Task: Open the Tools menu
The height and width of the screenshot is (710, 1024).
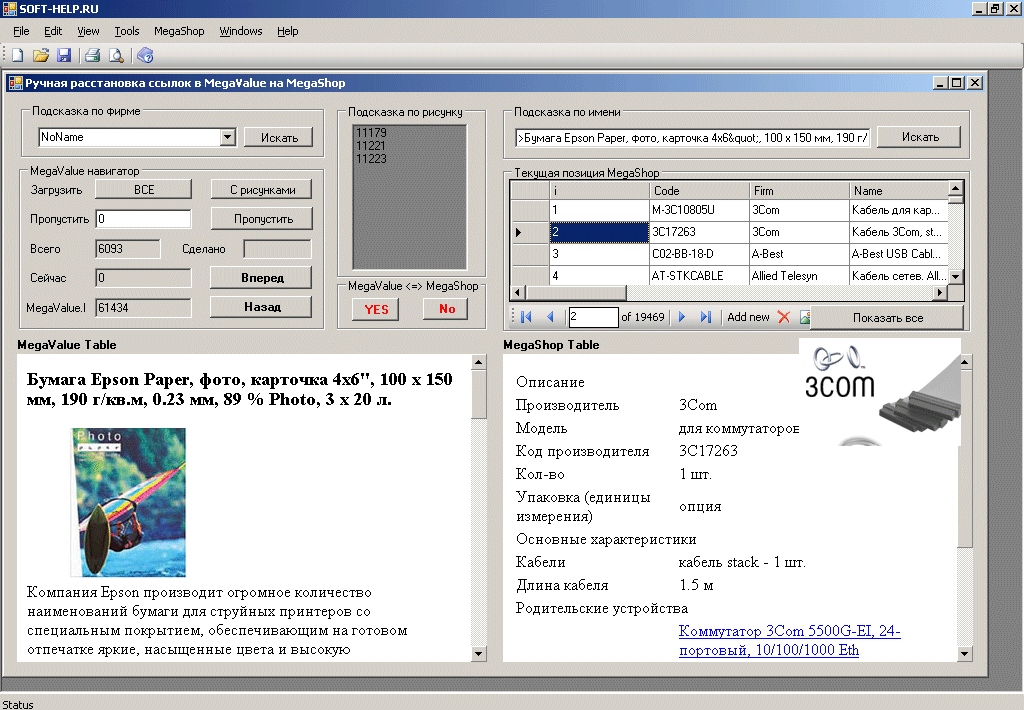Action: (127, 31)
